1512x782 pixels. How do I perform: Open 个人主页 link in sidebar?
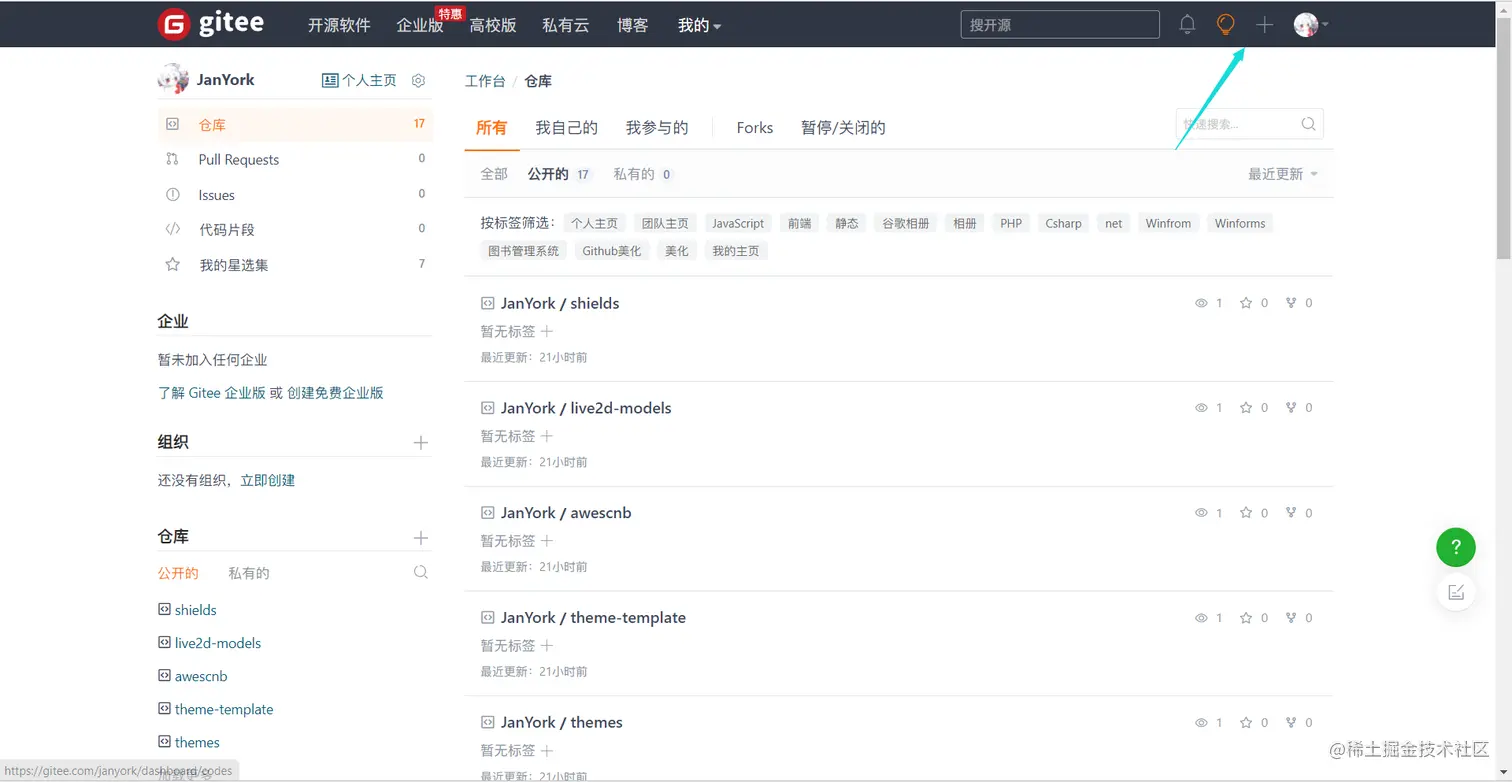(x=360, y=80)
